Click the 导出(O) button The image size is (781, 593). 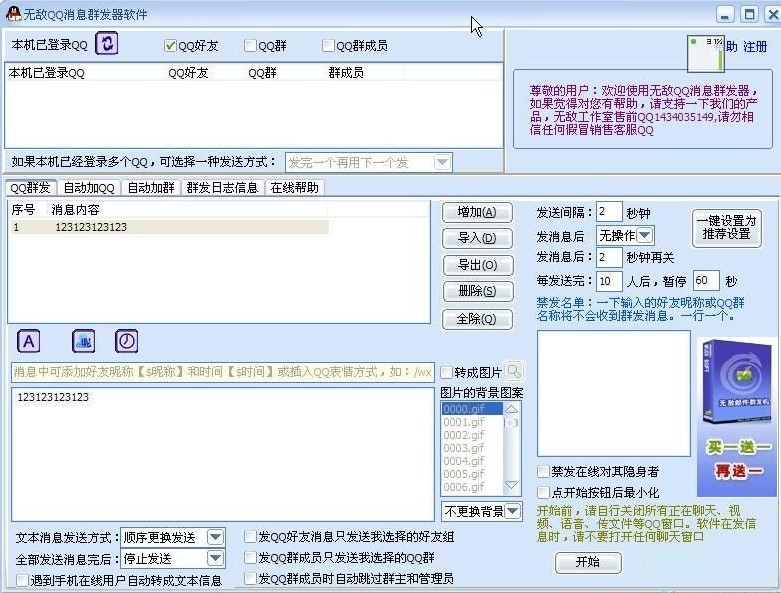click(x=477, y=265)
